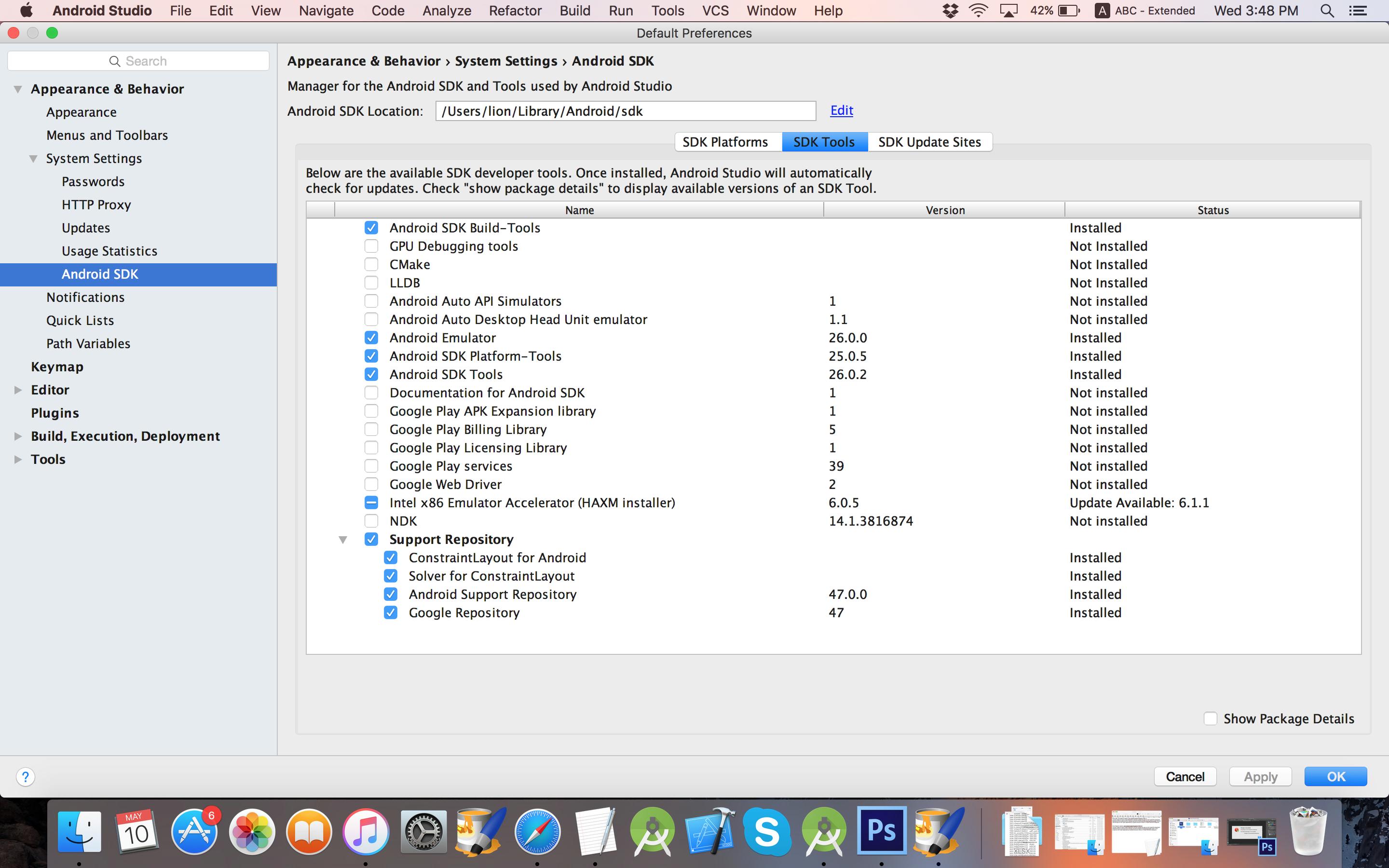Click the Spotlight search icon in menu bar
This screenshot has height=868, width=1389.
(x=1326, y=11)
